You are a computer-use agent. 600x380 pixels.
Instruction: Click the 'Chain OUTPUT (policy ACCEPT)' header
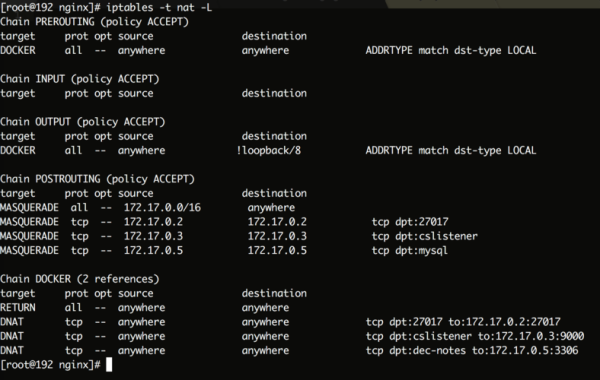click(x=83, y=122)
